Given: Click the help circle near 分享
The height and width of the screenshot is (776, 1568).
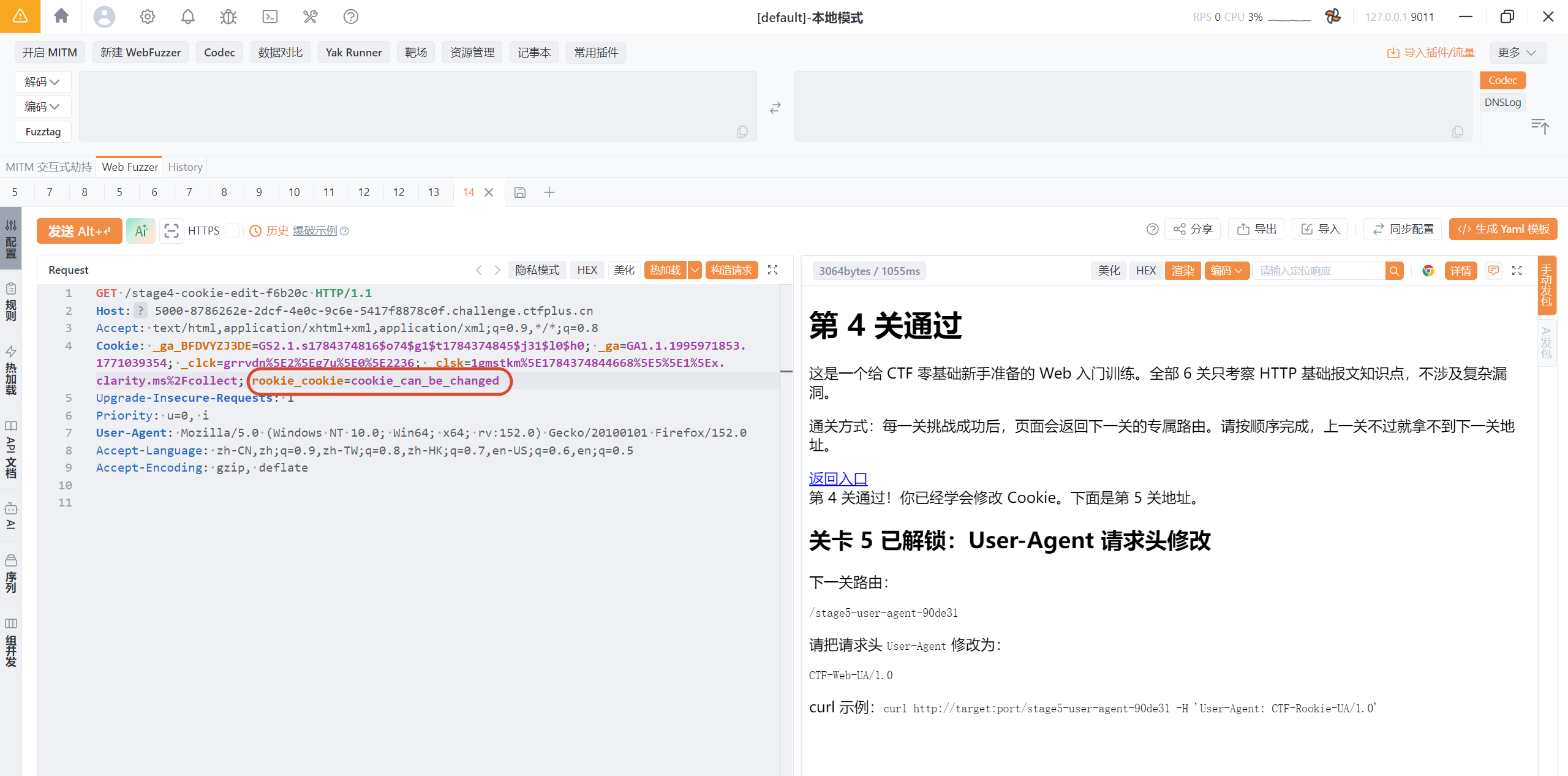Looking at the screenshot, I should tap(1153, 229).
